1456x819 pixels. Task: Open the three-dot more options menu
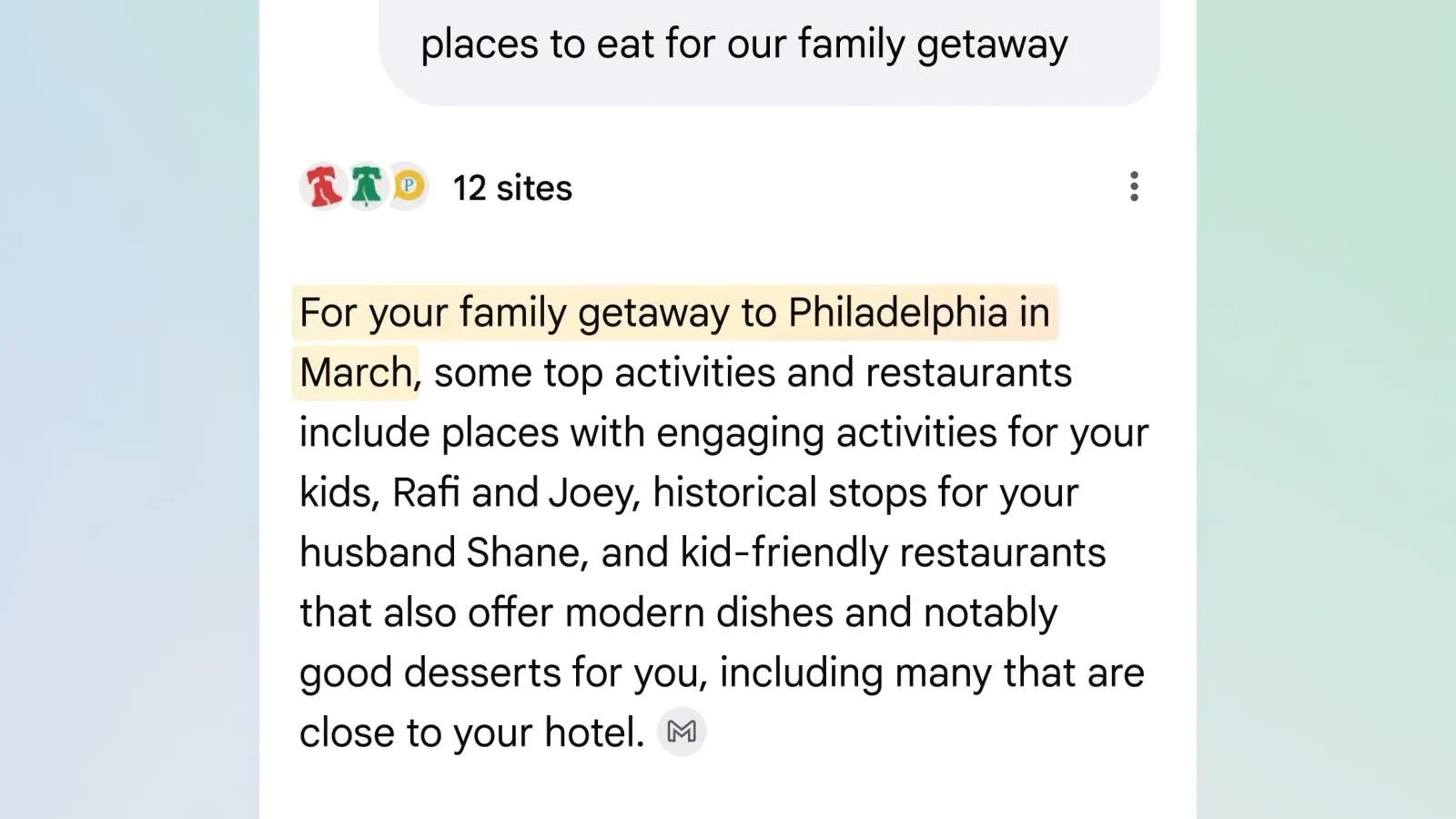(x=1134, y=187)
